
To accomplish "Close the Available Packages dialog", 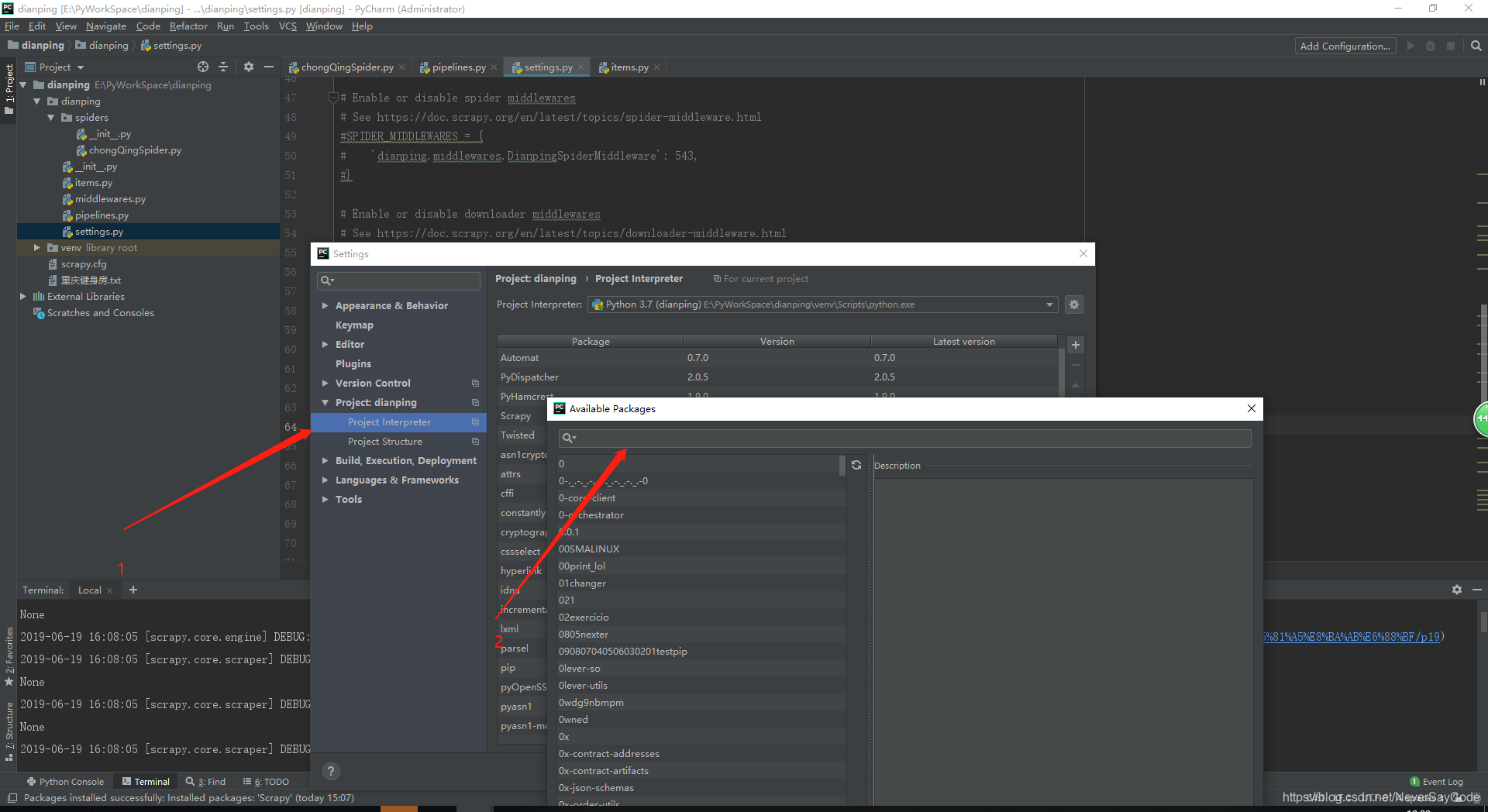I will tap(1252, 408).
